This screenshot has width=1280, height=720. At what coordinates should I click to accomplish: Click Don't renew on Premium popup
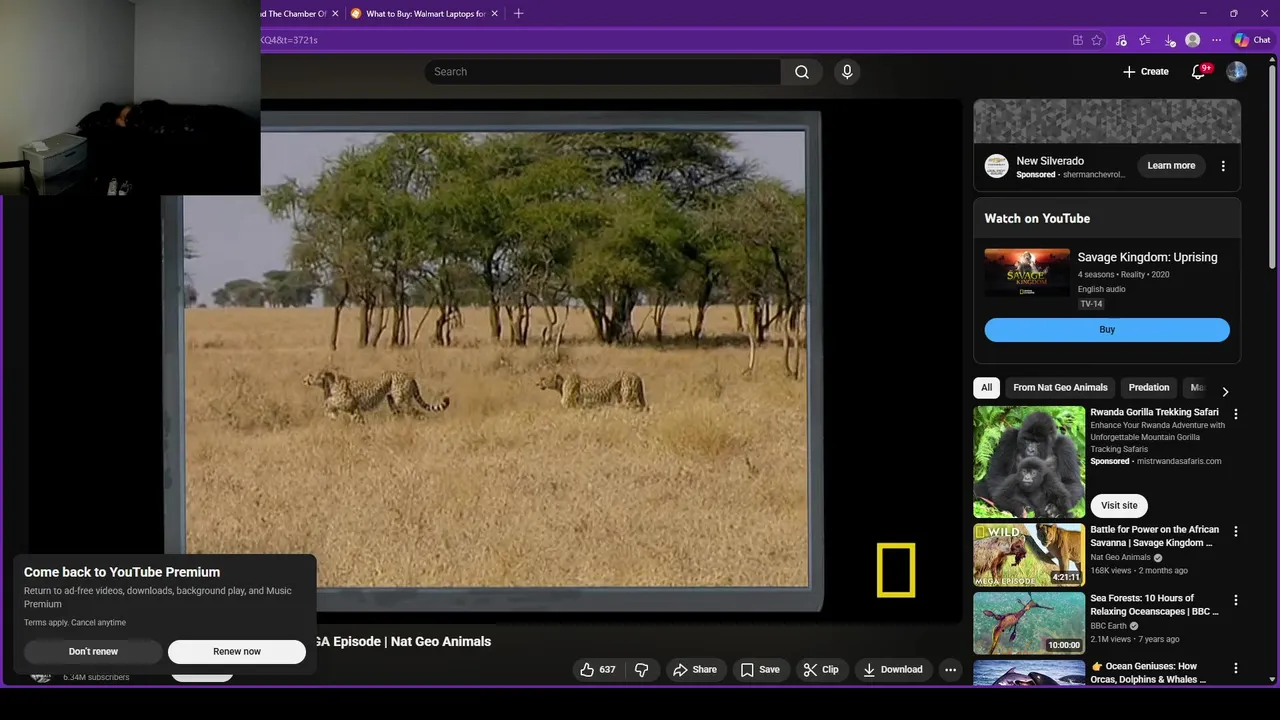[93, 652]
